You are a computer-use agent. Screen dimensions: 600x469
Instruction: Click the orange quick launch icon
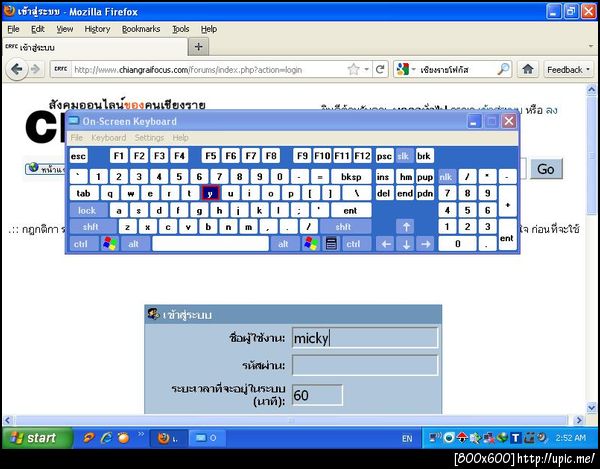pyautogui.click(x=123, y=438)
